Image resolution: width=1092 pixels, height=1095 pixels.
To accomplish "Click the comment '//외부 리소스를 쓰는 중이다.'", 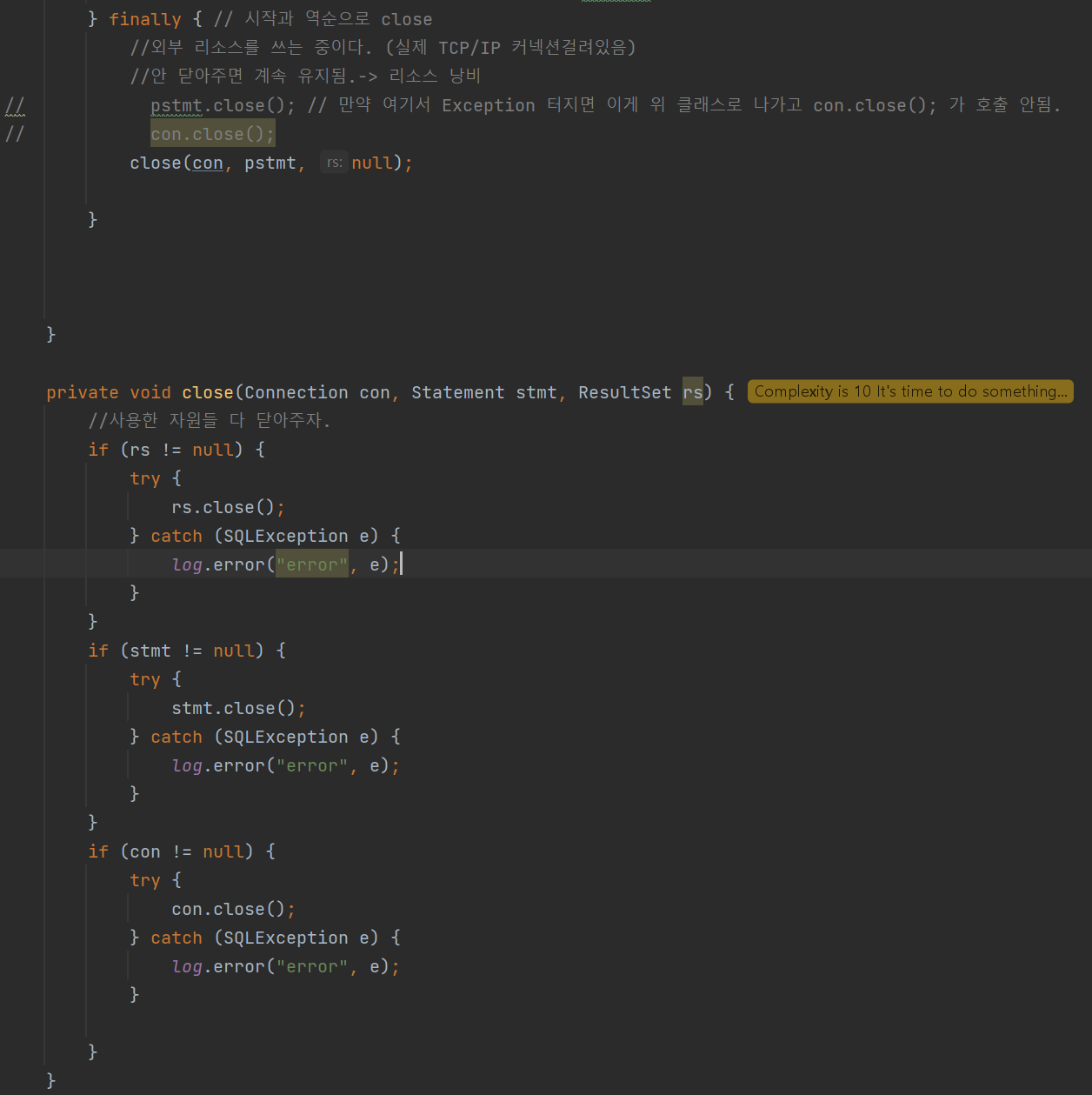I will coord(251,47).
